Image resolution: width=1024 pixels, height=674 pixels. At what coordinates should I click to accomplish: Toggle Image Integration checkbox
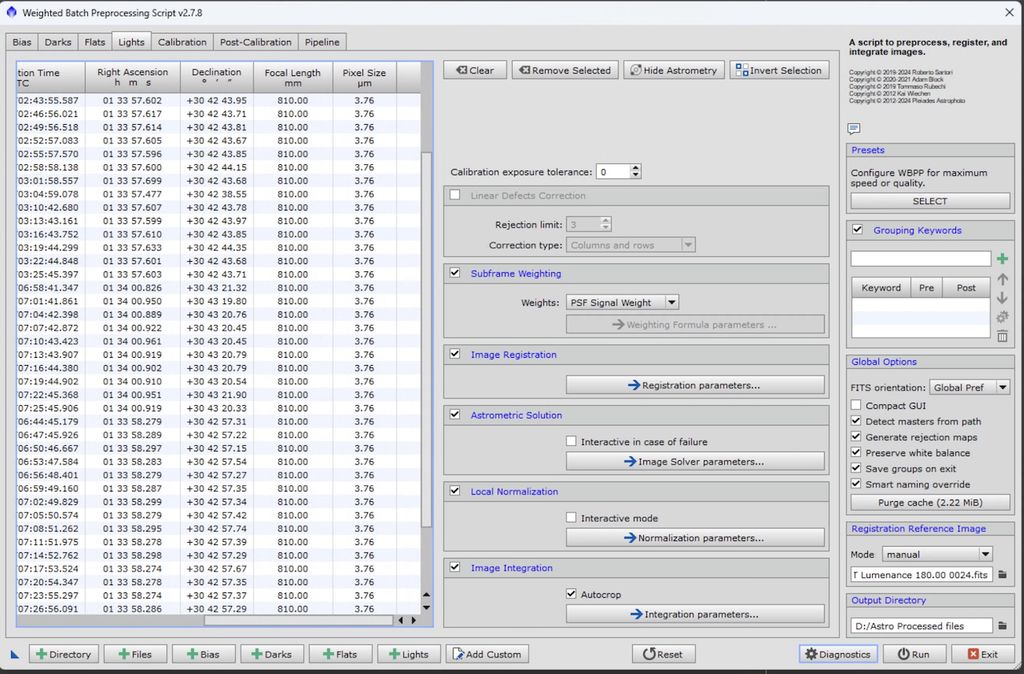(455, 568)
